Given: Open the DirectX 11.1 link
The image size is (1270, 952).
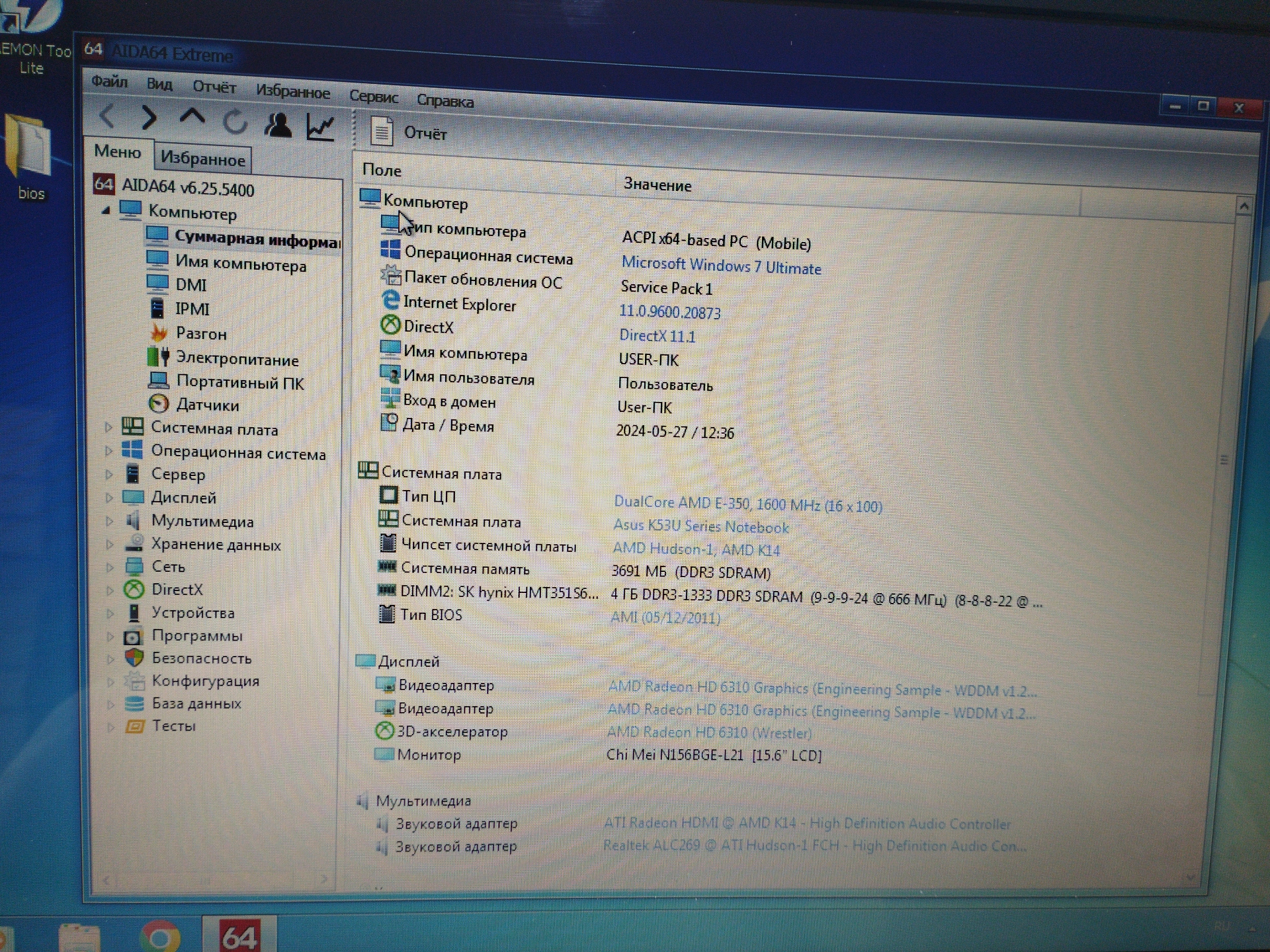Looking at the screenshot, I should coord(657,336).
